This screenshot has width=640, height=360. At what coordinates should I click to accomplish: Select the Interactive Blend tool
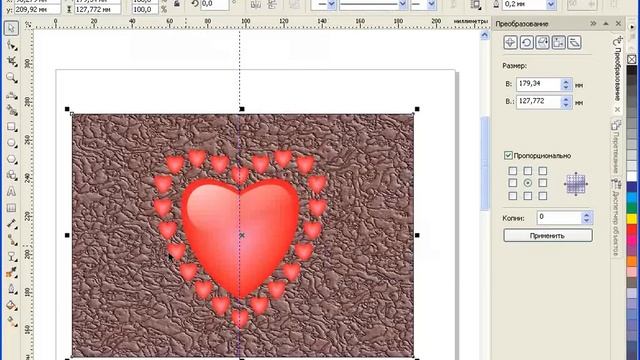coord(11,256)
